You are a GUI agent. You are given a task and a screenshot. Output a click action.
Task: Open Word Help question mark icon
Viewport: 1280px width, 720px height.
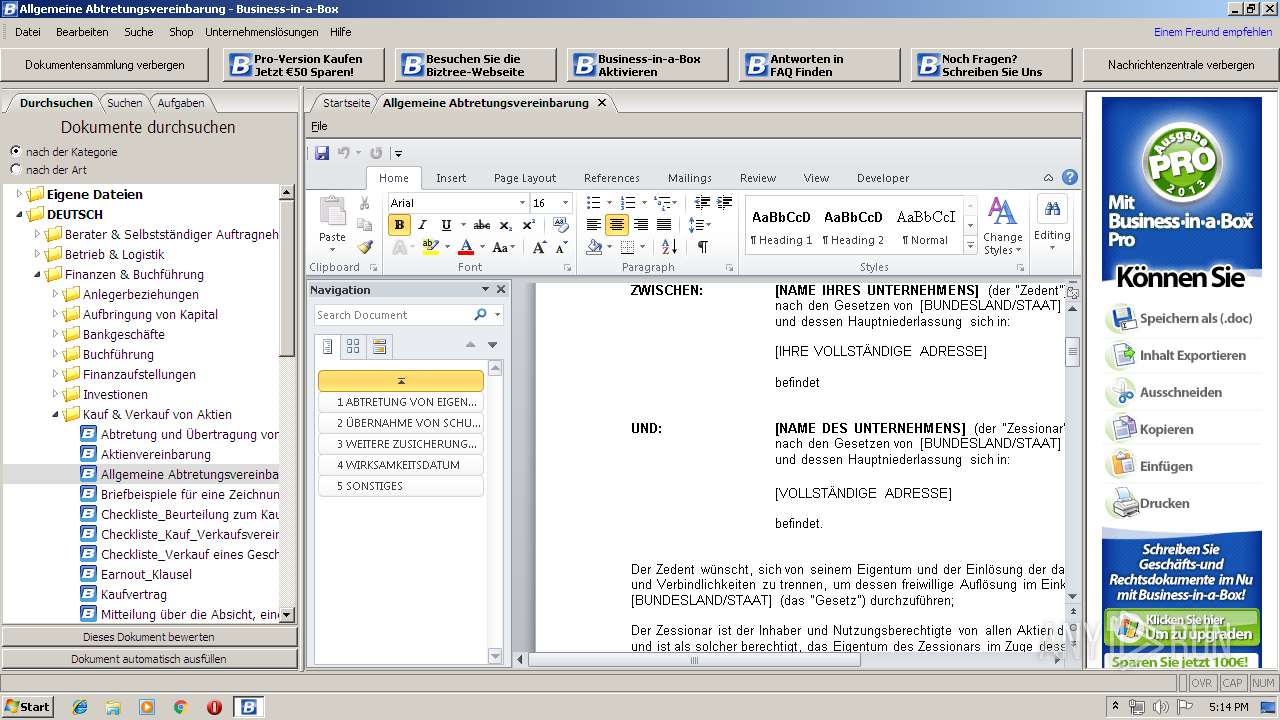click(1070, 178)
